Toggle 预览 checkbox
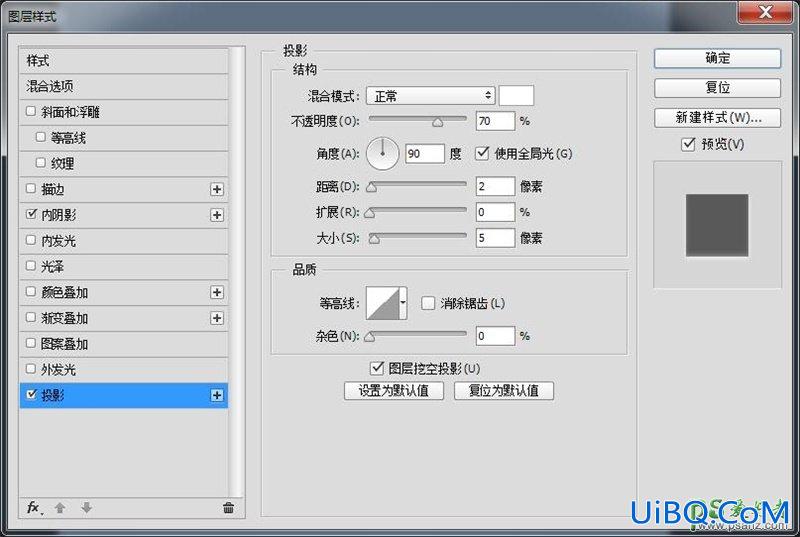Viewport: 800px width, 537px height. click(688, 144)
